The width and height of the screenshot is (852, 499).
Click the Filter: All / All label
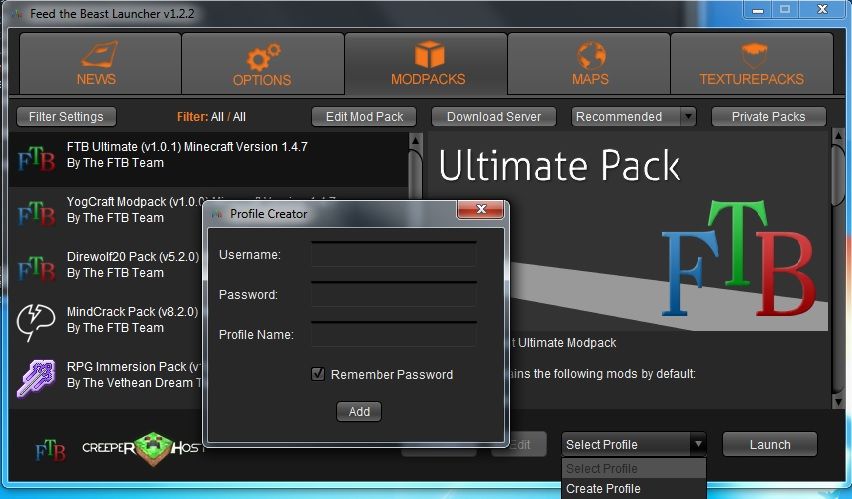(211, 117)
